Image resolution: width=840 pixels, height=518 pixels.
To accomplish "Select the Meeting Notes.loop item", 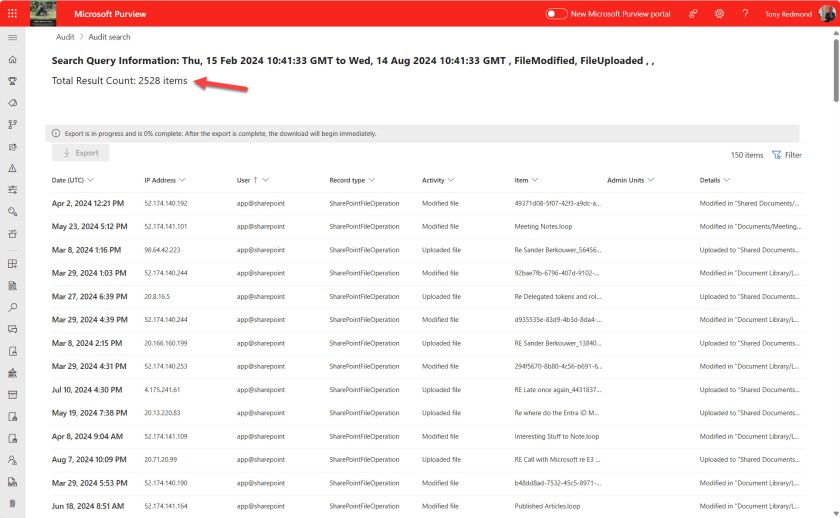I will [543, 227].
